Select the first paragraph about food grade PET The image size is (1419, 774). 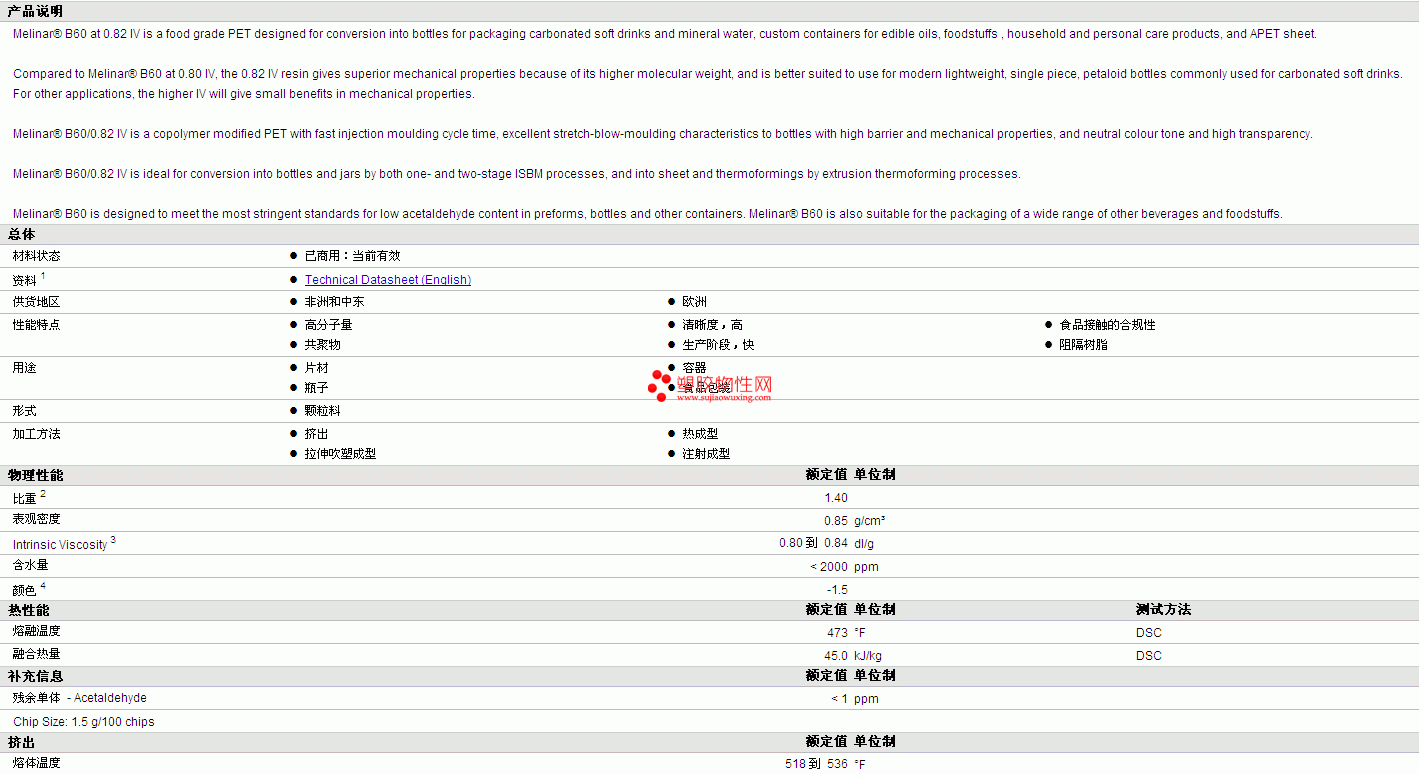pyautogui.click(x=665, y=34)
